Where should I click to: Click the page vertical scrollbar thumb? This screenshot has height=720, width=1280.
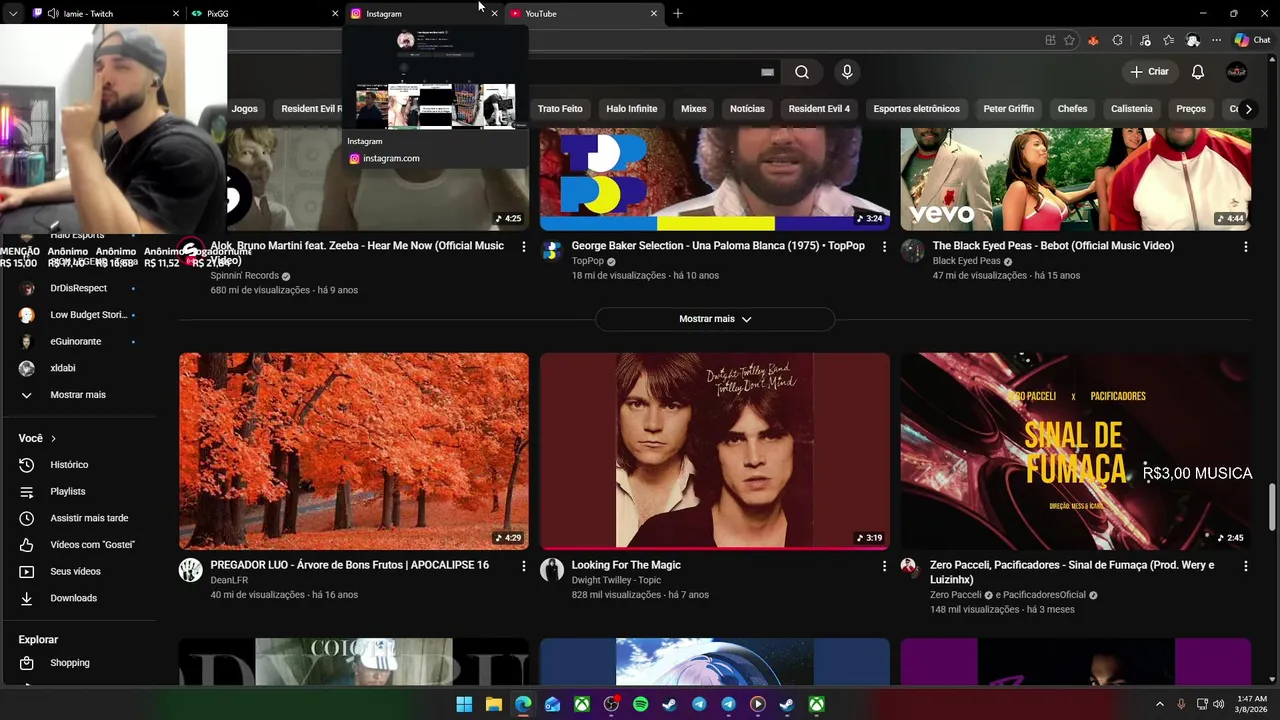coord(1272,506)
